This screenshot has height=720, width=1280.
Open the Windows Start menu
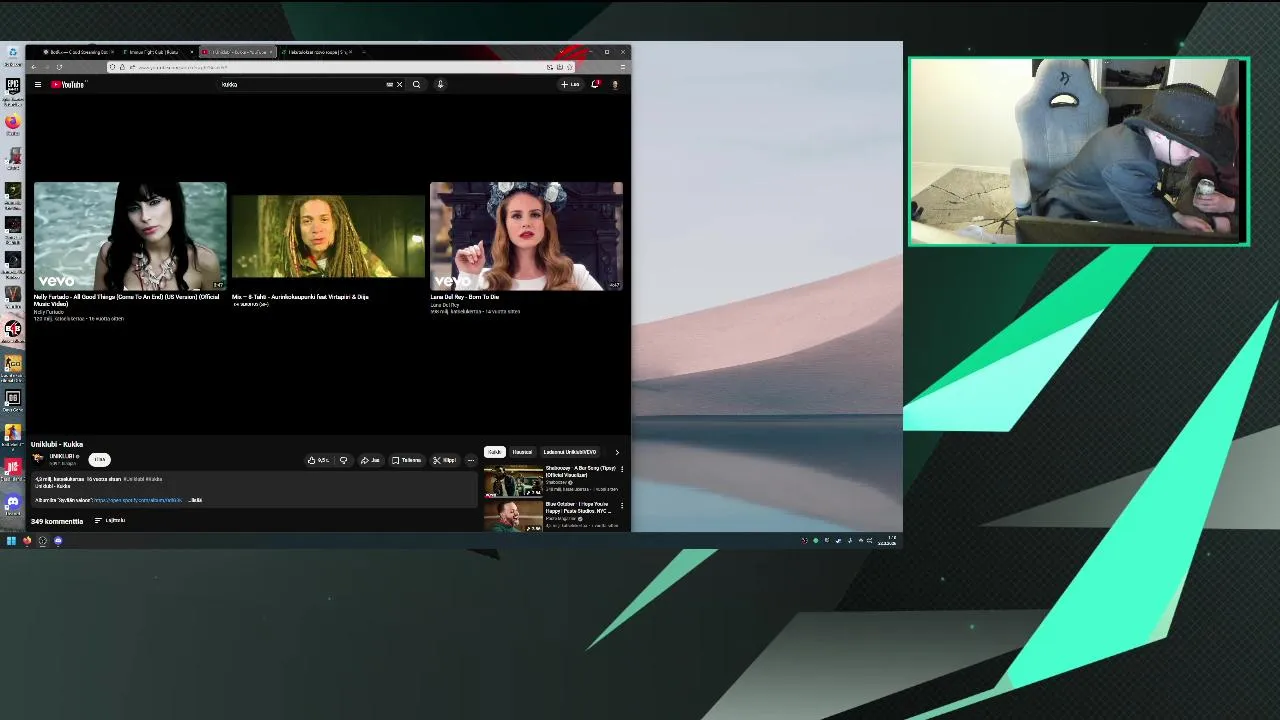pos(11,541)
